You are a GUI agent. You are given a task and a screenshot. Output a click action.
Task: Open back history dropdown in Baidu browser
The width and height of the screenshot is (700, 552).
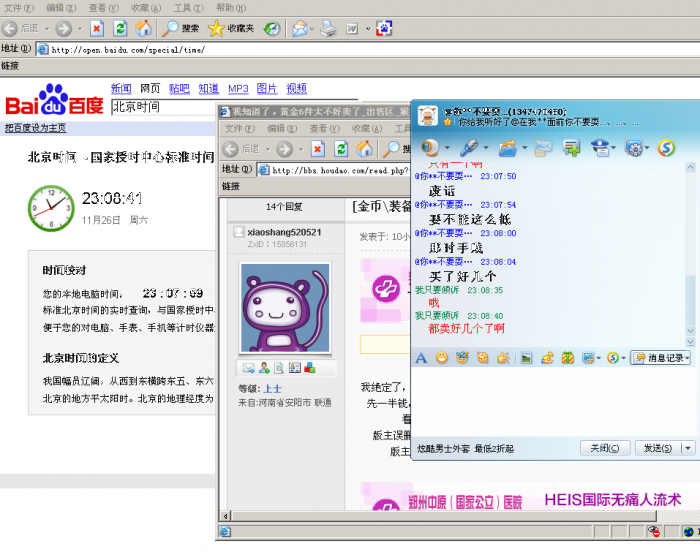point(46,29)
